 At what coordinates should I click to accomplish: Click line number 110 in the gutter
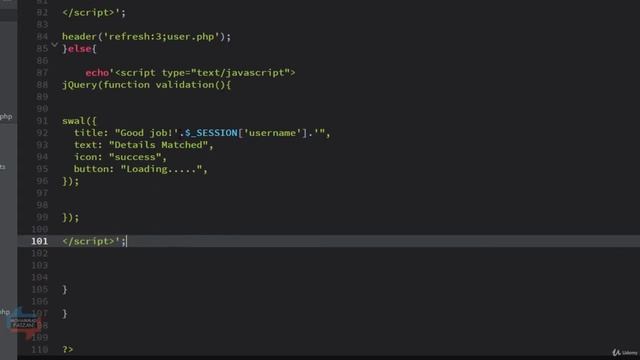[40, 349]
